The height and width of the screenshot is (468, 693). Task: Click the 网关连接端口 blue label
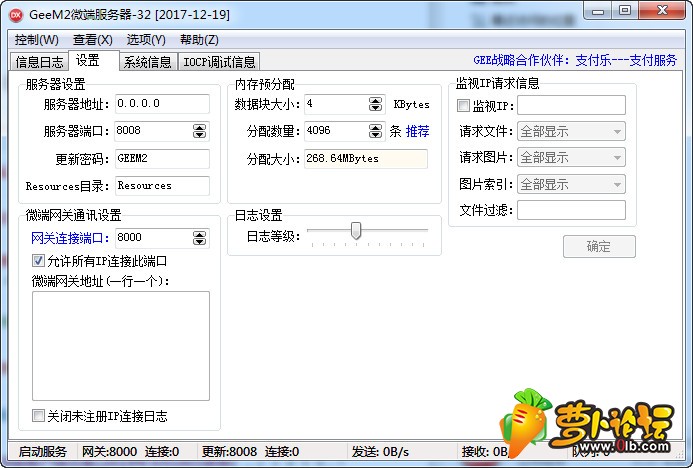[x=70, y=238]
